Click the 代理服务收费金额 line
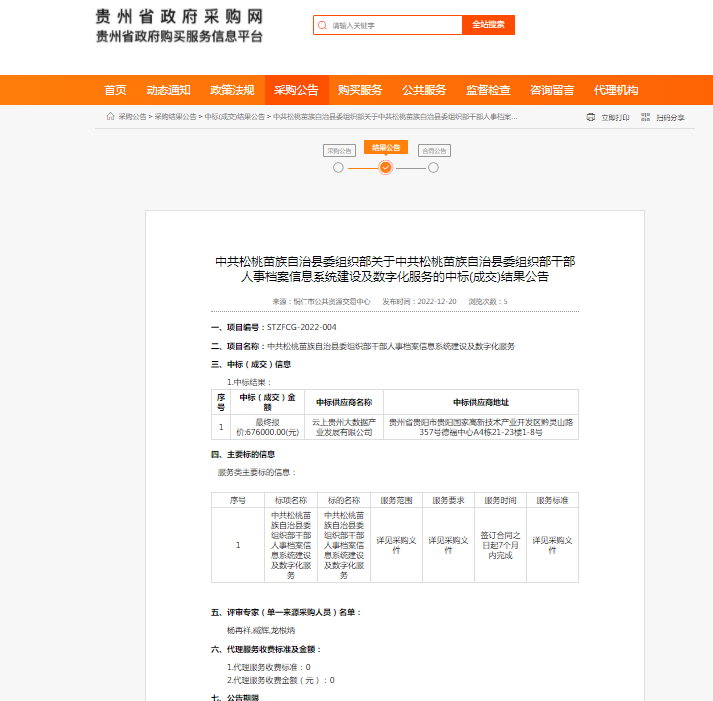Viewport: 713px width, 701px height. click(x=281, y=680)
